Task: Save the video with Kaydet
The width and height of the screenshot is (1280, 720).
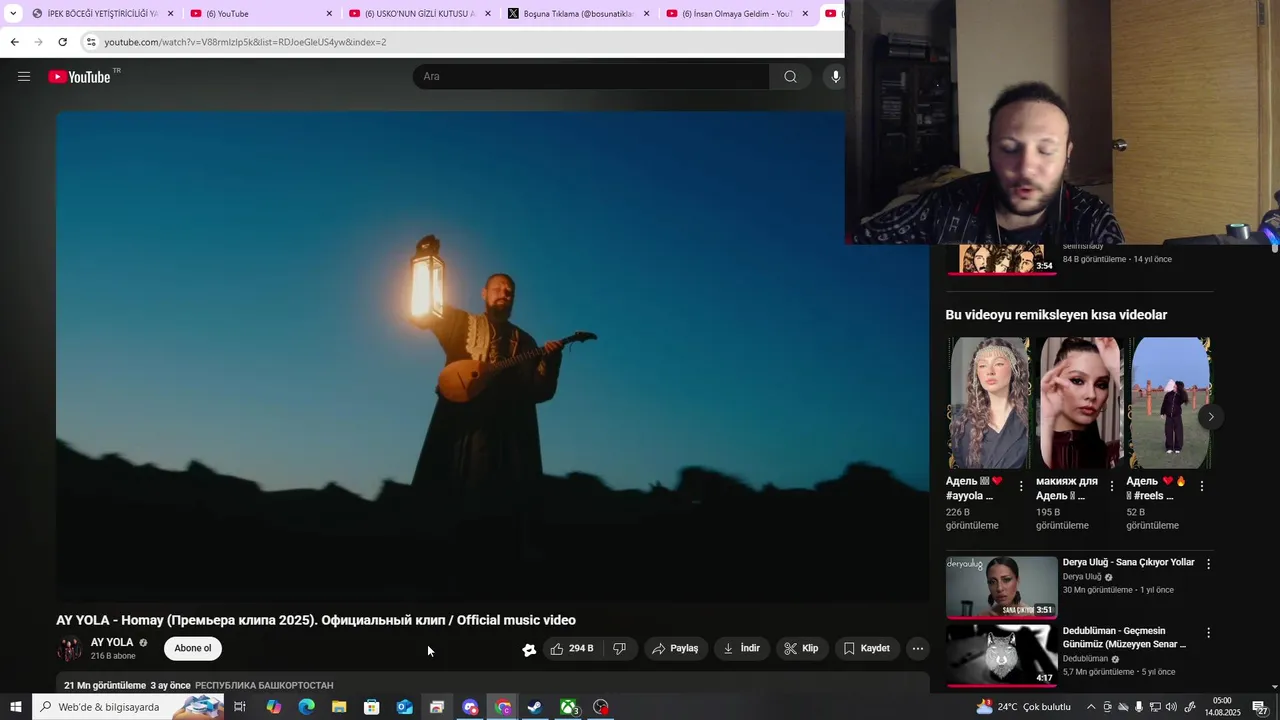Action: [867, 648]
